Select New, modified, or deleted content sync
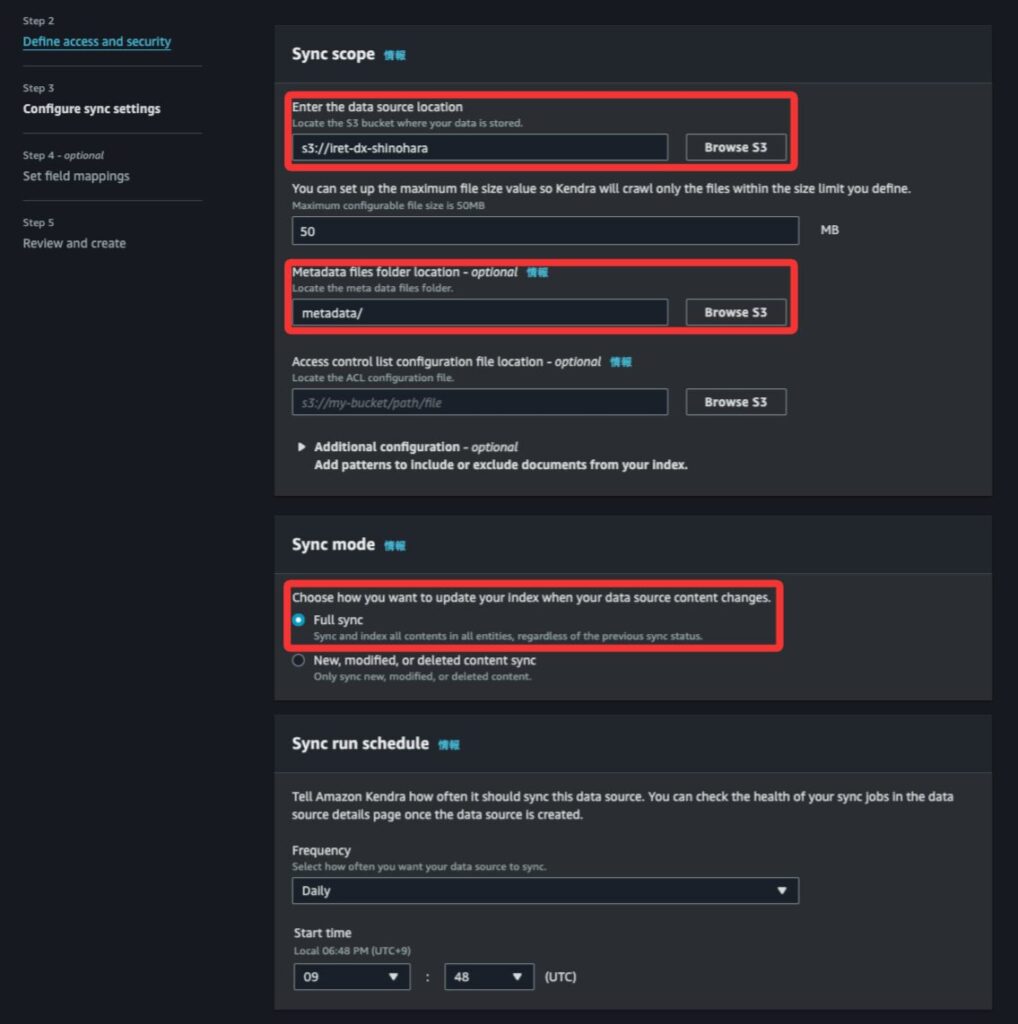Screen dimensions: 1018x1024 (298, 661)
